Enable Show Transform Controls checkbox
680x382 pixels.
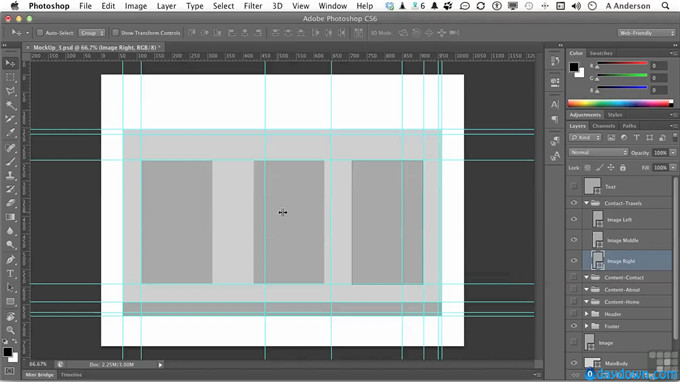pyautogui.click(x=115, y=33)
